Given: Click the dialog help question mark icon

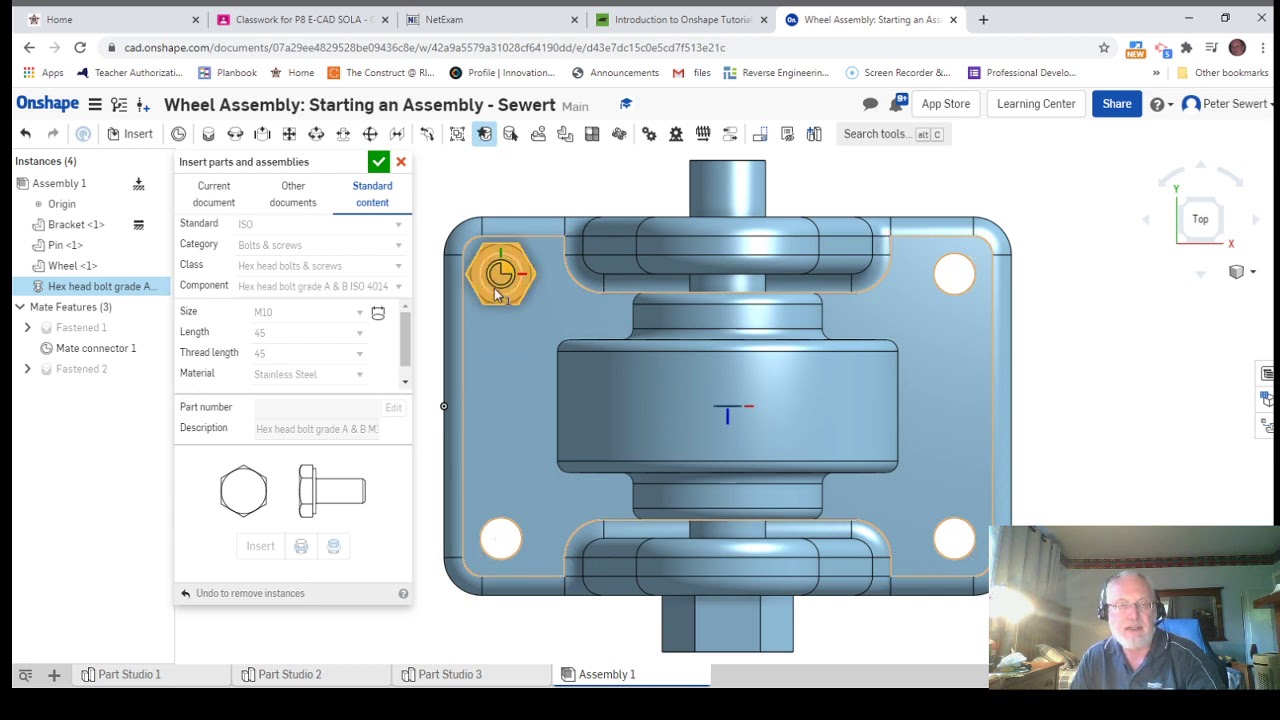Looking at the screenshot, I should click(x=403, y=594).
